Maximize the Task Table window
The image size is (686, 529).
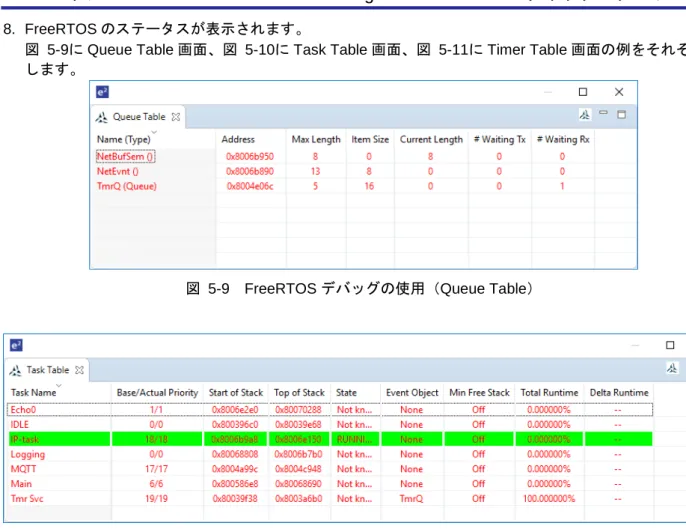670,345
